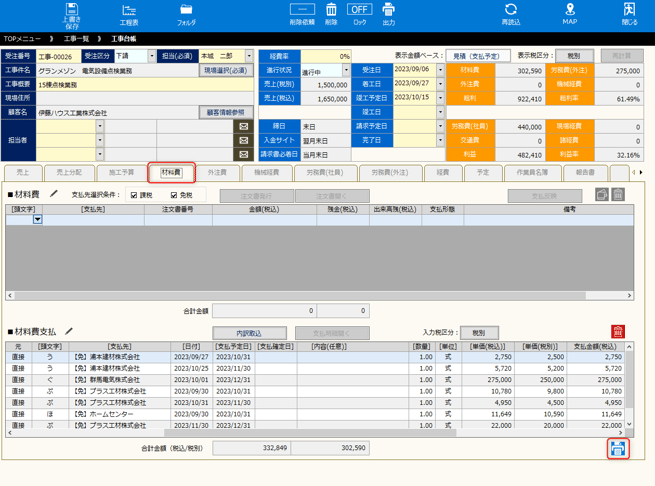The height and width of the screenshot is (486, 655).
Task: Open the Folder icon in top toolbar
Action: coord(186,16)
